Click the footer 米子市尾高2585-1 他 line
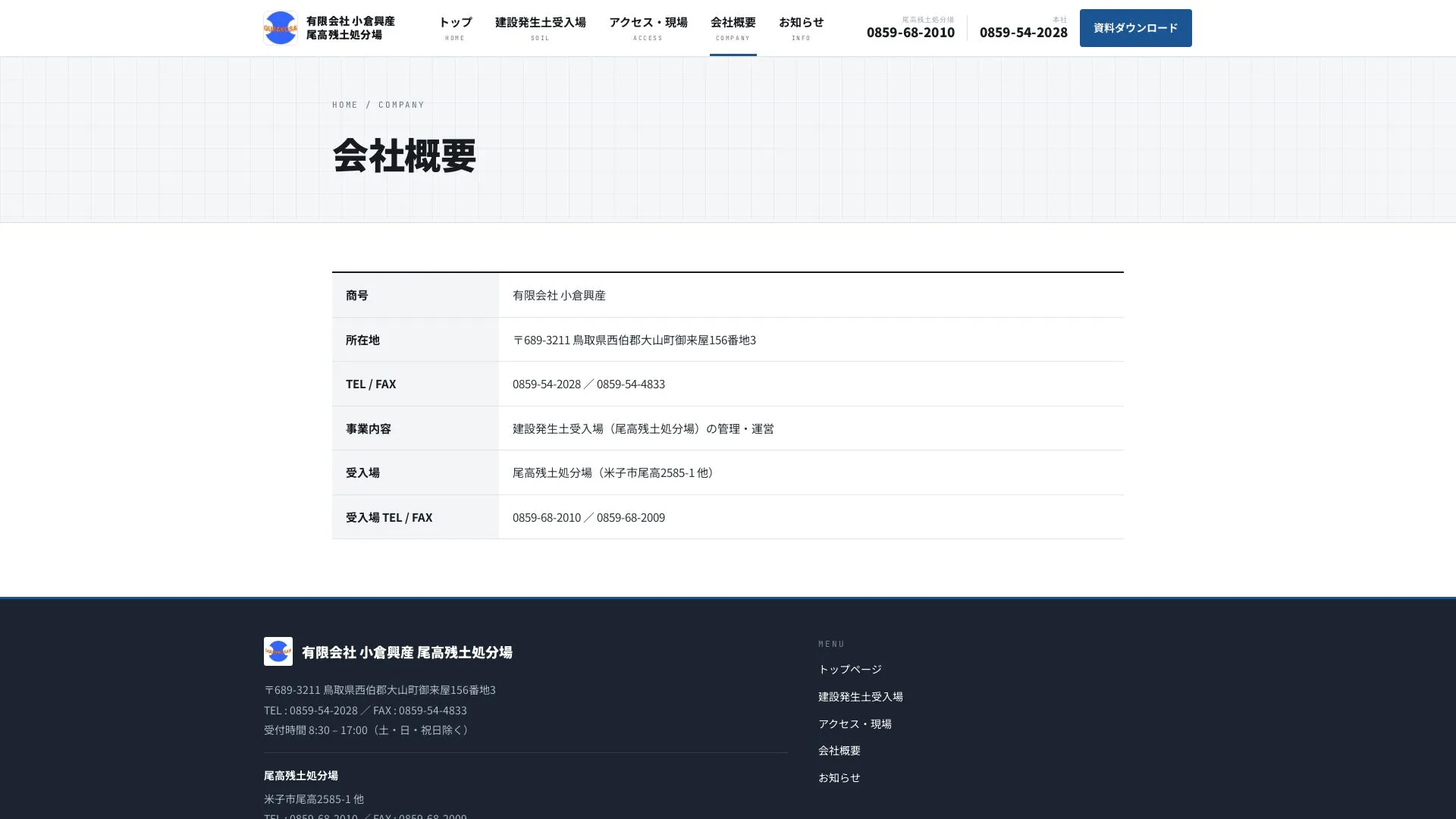 (x=314, y=799)
